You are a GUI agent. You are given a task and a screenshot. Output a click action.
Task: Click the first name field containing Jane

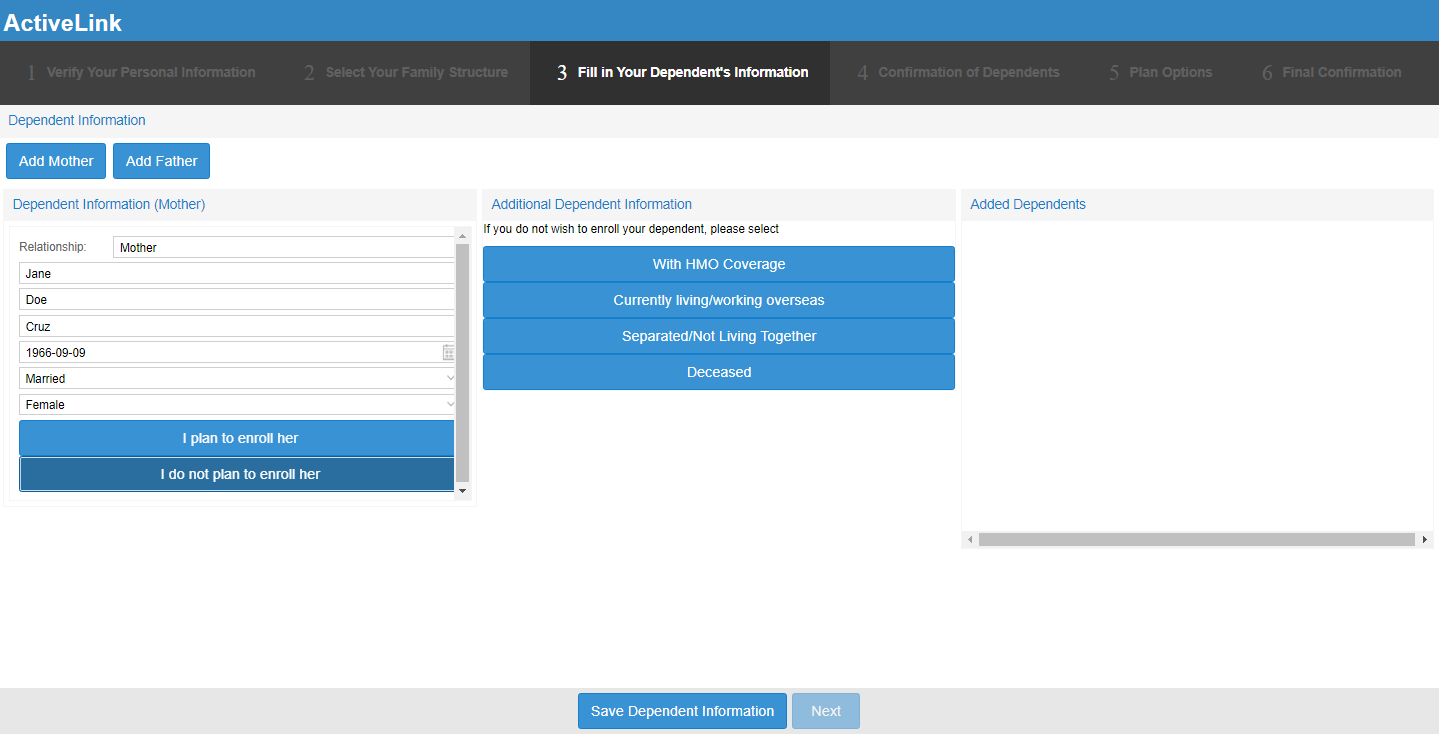tap(236, 274)
